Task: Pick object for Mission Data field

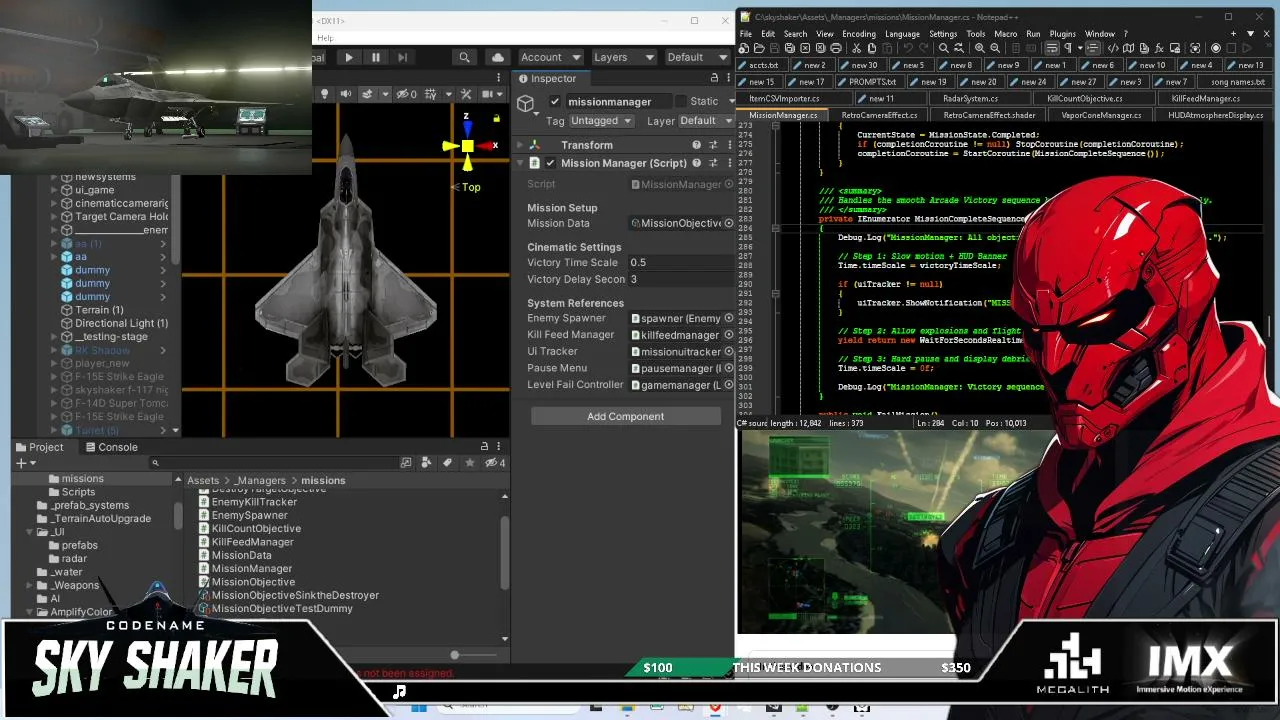Action: click(729, 223)
